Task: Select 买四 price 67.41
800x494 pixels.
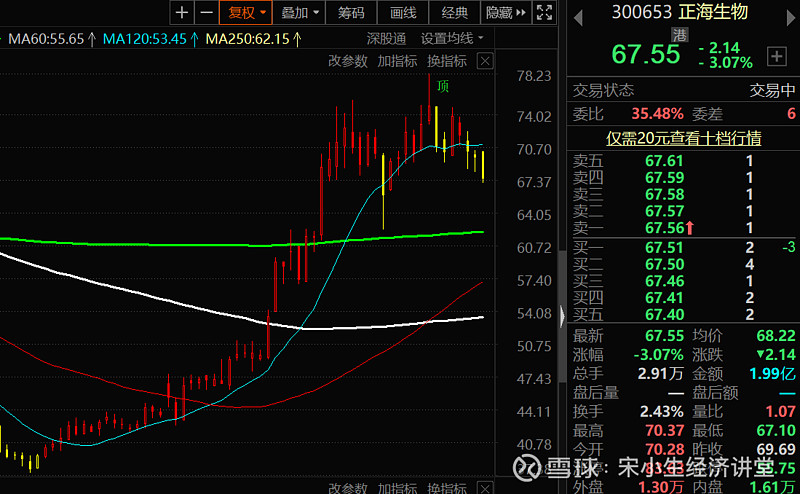Action: (664, 298)
